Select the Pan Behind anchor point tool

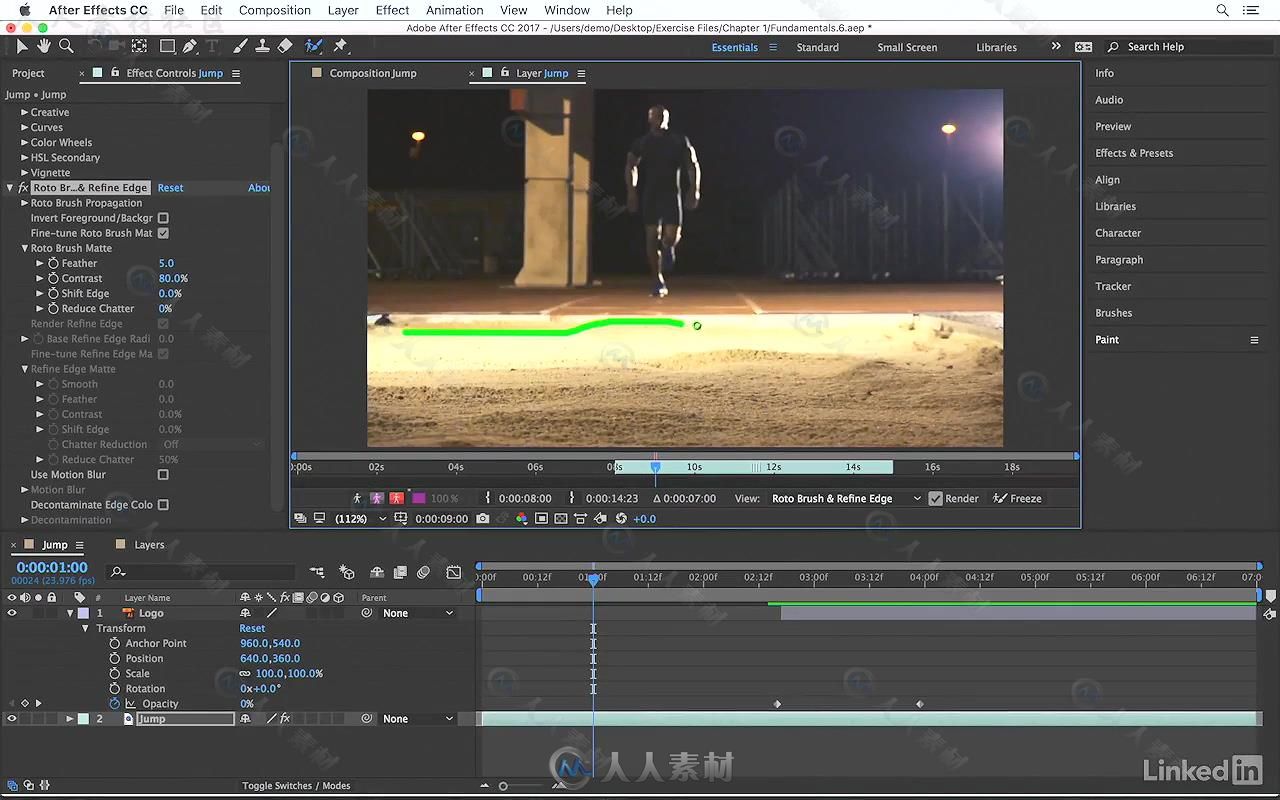139,46
